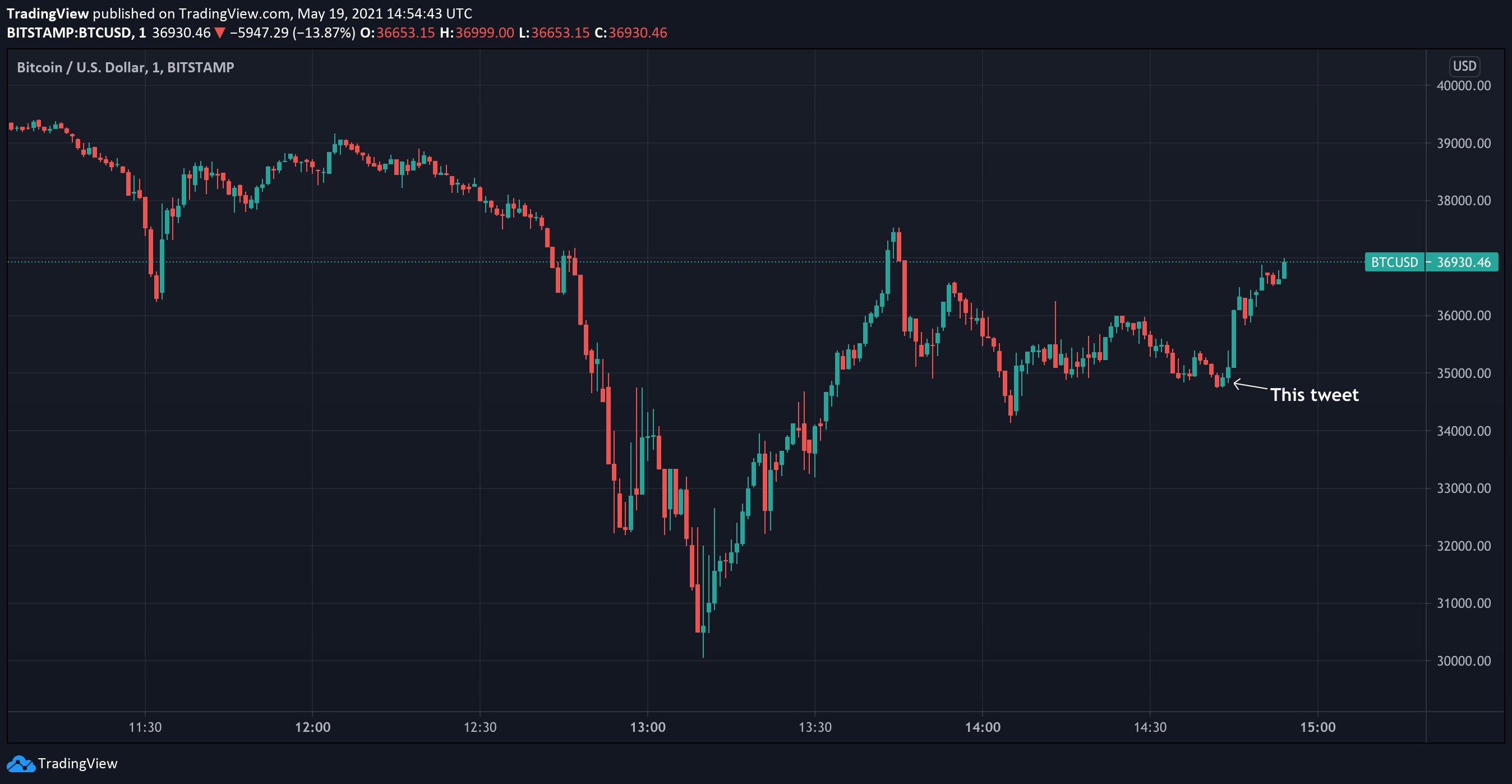Click the red down-triangle price change icon

tap(219, 33)
